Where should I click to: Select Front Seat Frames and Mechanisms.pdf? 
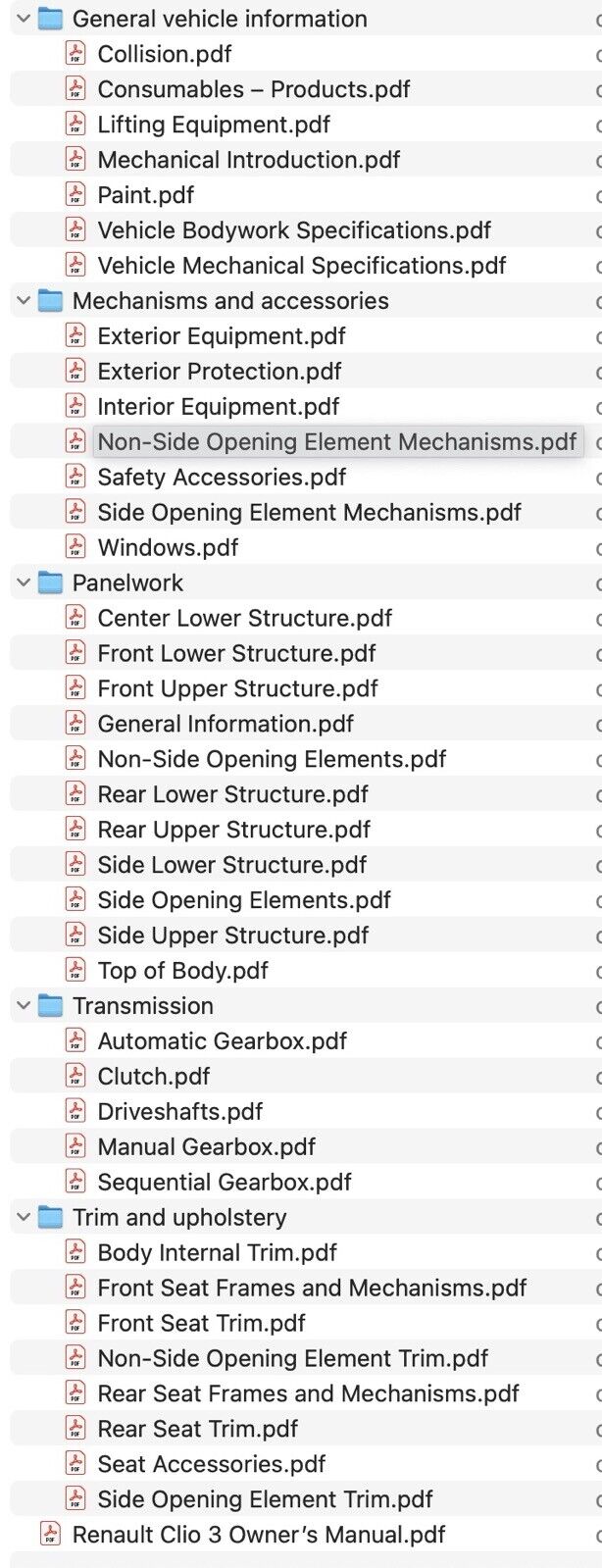click(x=312, y=1288)
